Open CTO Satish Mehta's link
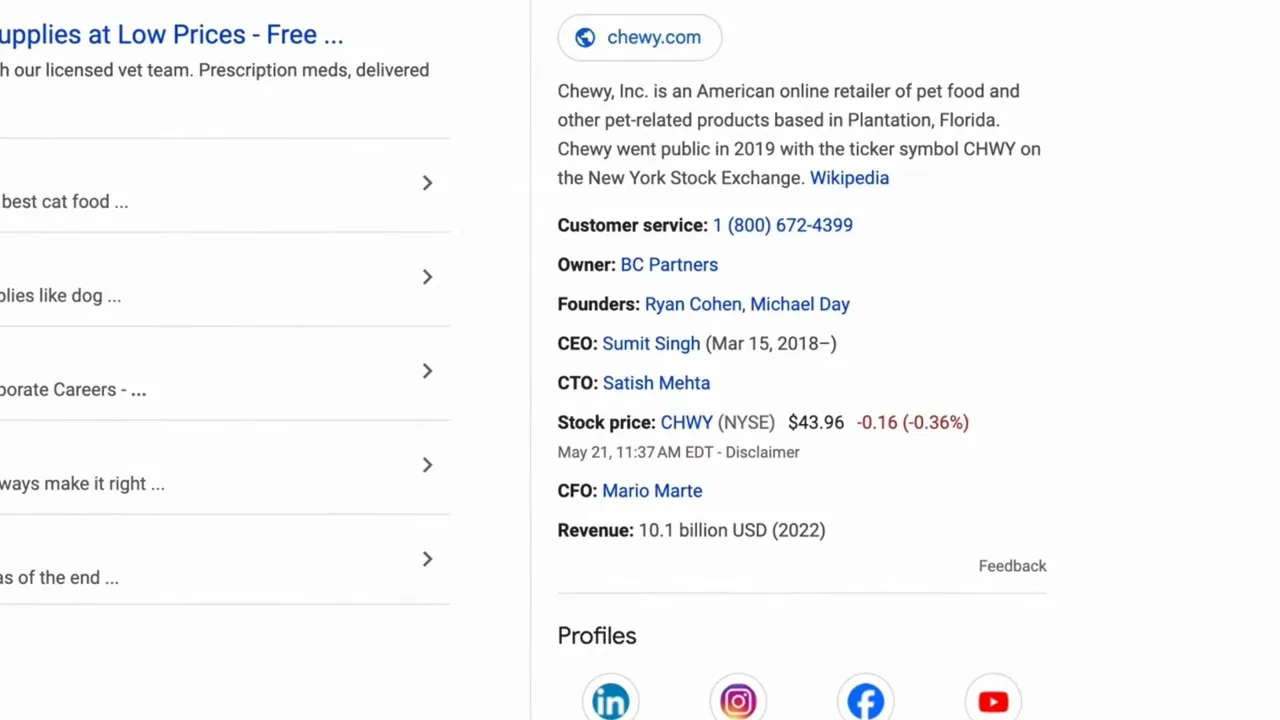1280x720 pixels. coord(656,383)
